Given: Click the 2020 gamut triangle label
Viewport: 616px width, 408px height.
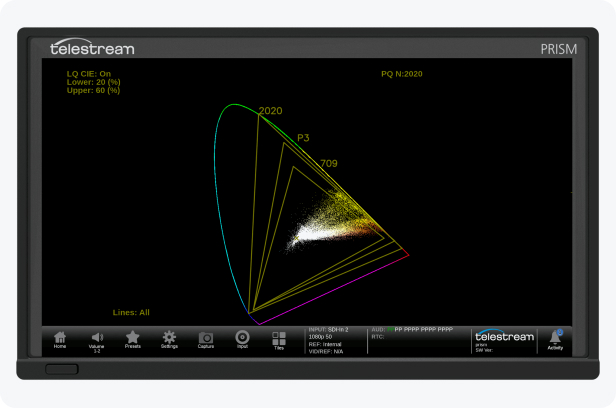Looking at the screenshot, I should point(271,111).
